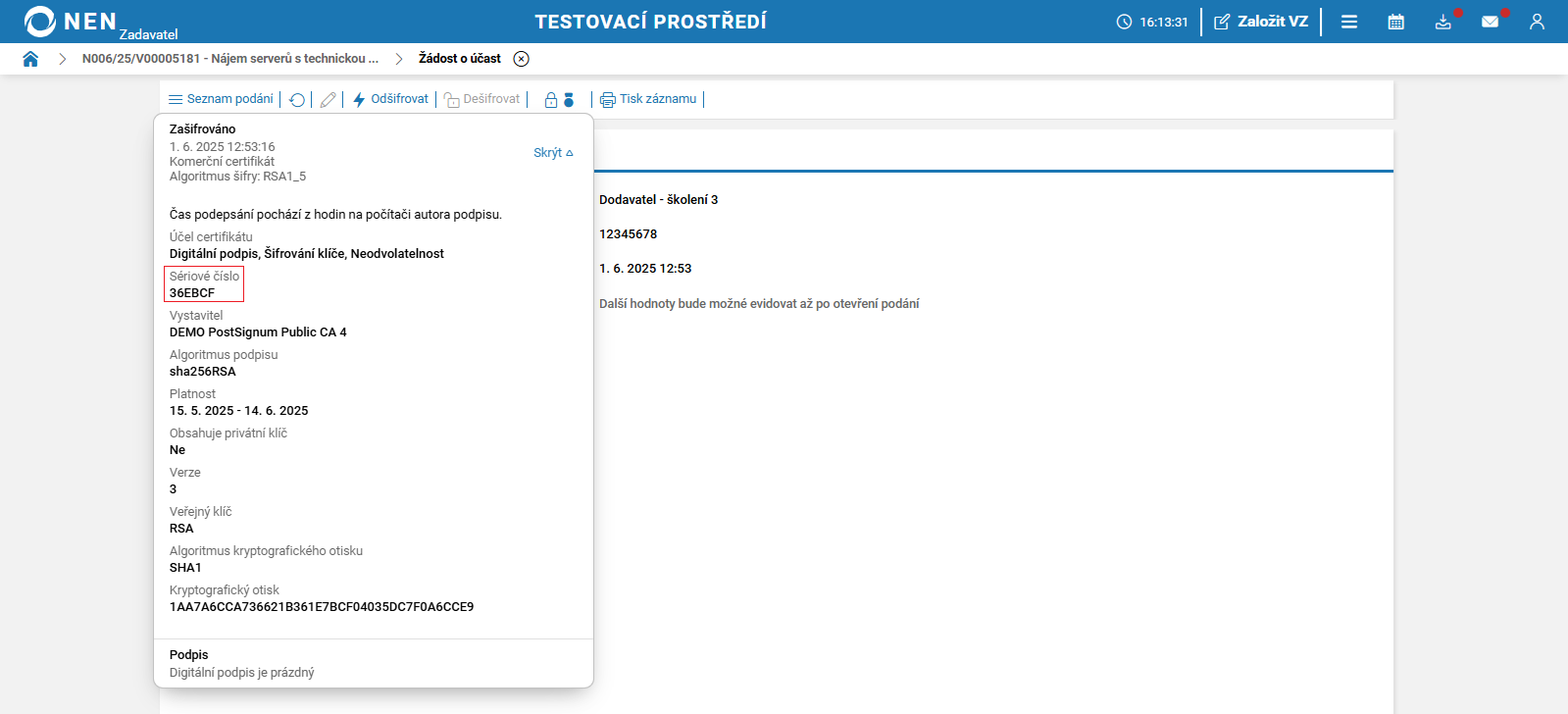The height and width of the screenshot is (714, 1568).
Task: Click the clock time display 16:13:31
Action: click(x=1152, y=22)
